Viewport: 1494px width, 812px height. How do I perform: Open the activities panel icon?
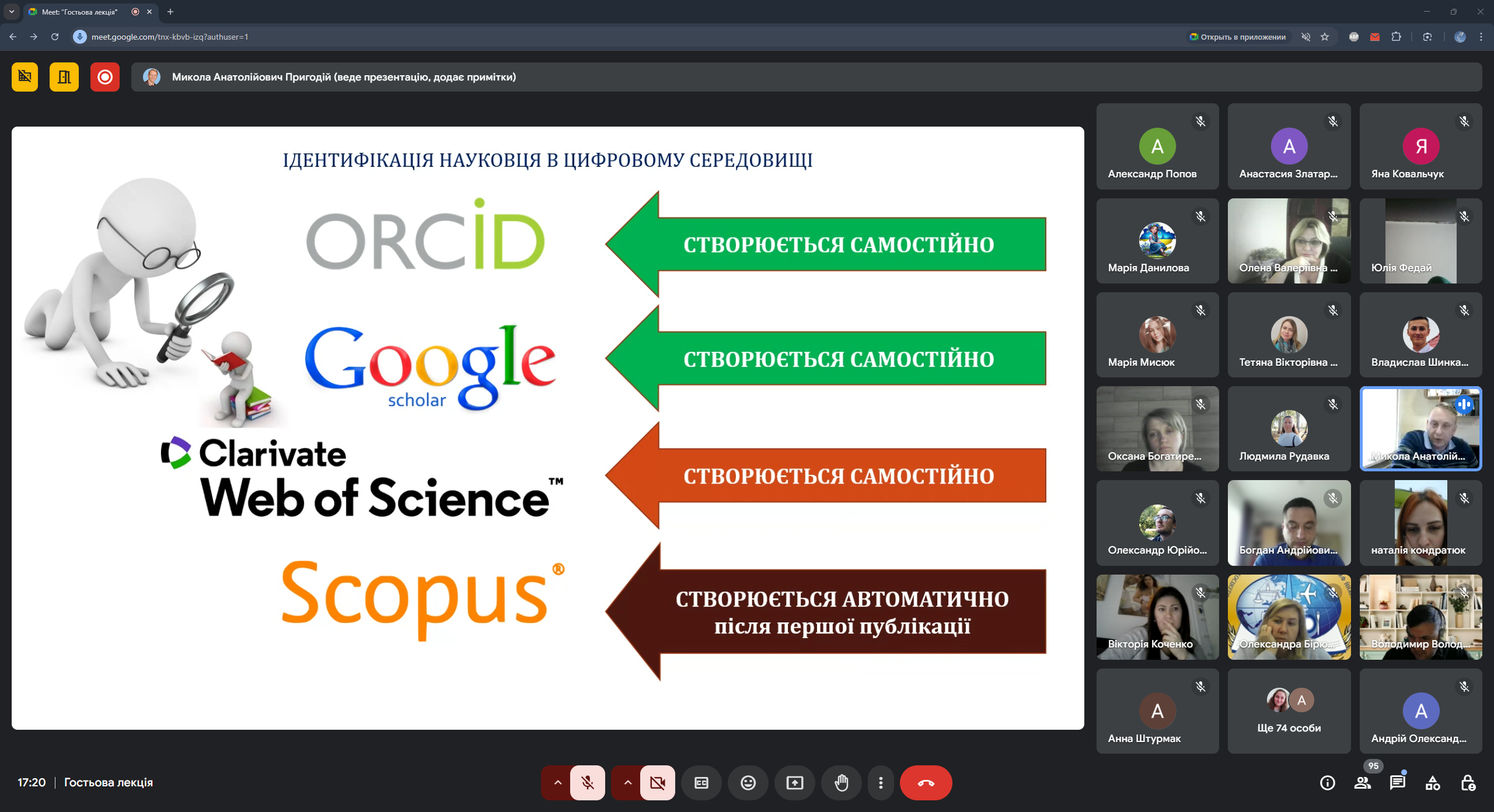click(1433, 783)
